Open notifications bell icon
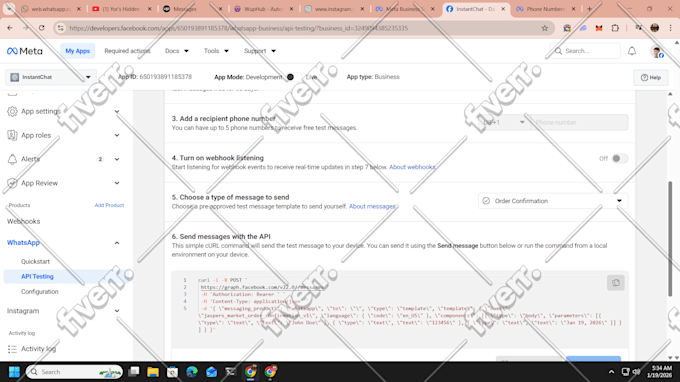Viewport: 680px width, 382px height. pyautogui.click(x=632, y=51)
